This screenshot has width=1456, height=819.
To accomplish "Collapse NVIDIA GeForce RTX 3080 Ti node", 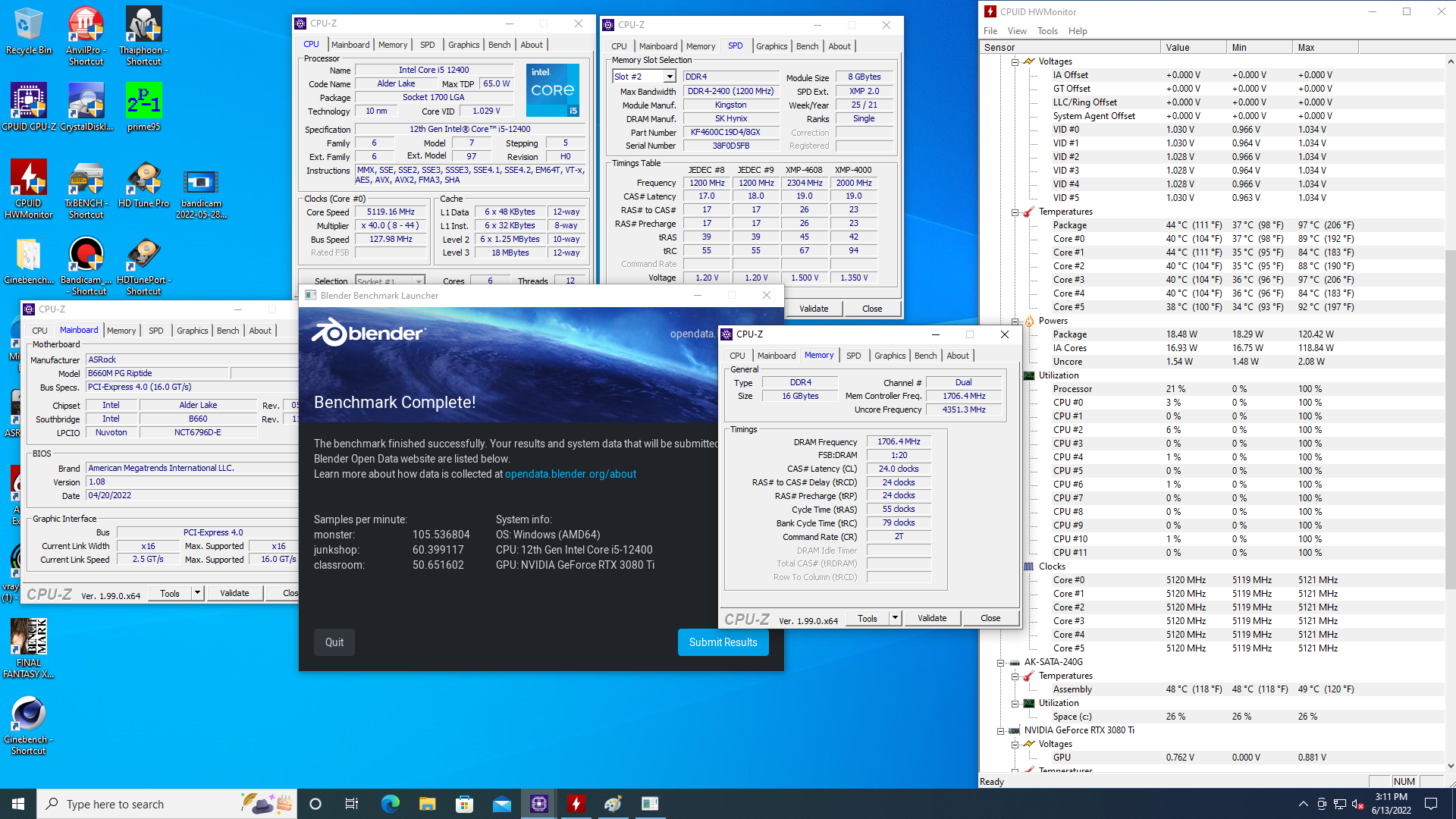I will tap(1000, 731).
